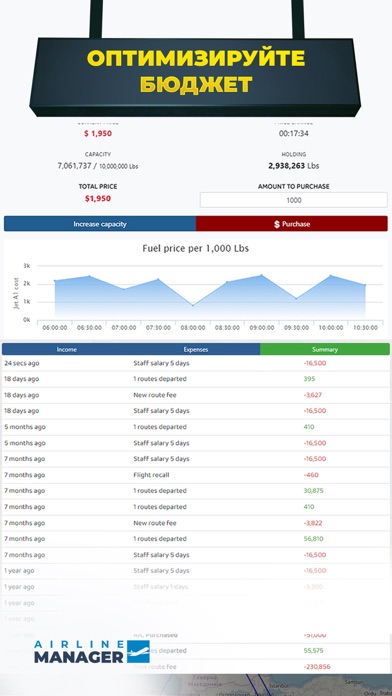This screenshot has width=392, height=696.
Task: Click the -3,822 New route fee row
Action: pos(196,523)
